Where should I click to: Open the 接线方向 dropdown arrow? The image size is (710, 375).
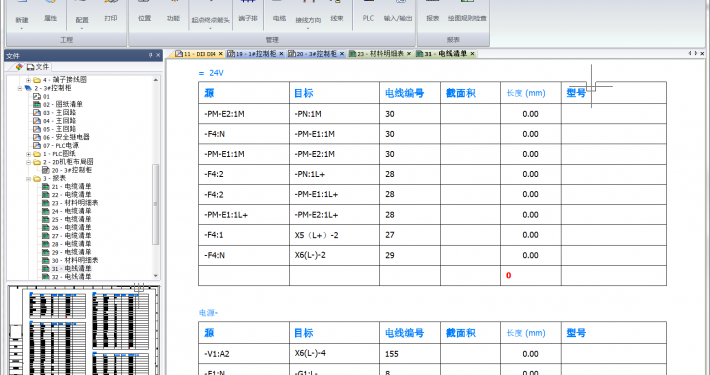(308, 29)
